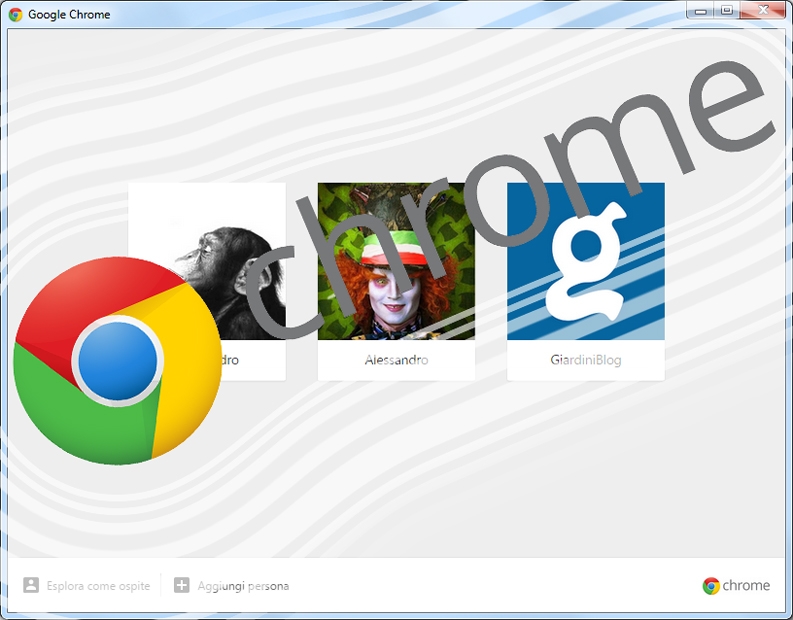Select the GiardiniBlog profile picture
This screenshot has width=793, height=620.
click(x=586, y=261)
